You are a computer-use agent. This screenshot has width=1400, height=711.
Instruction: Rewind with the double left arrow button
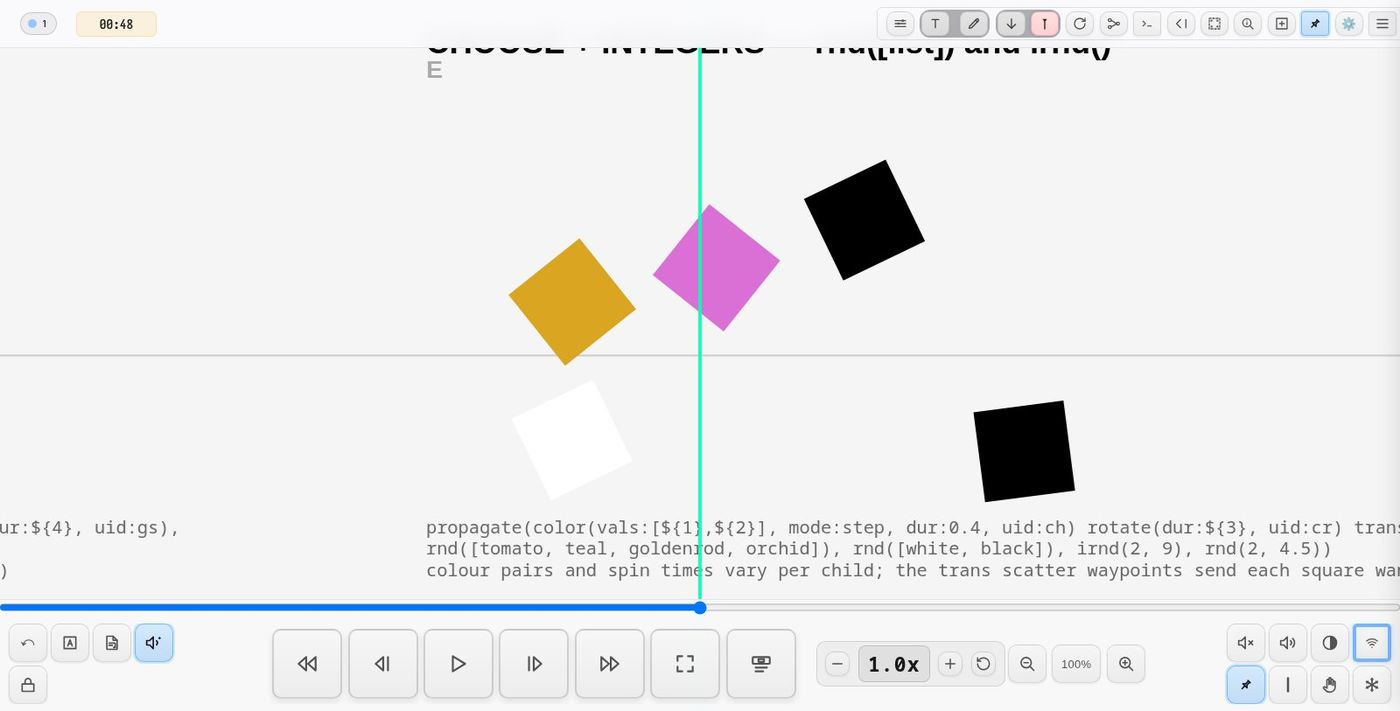307,664
